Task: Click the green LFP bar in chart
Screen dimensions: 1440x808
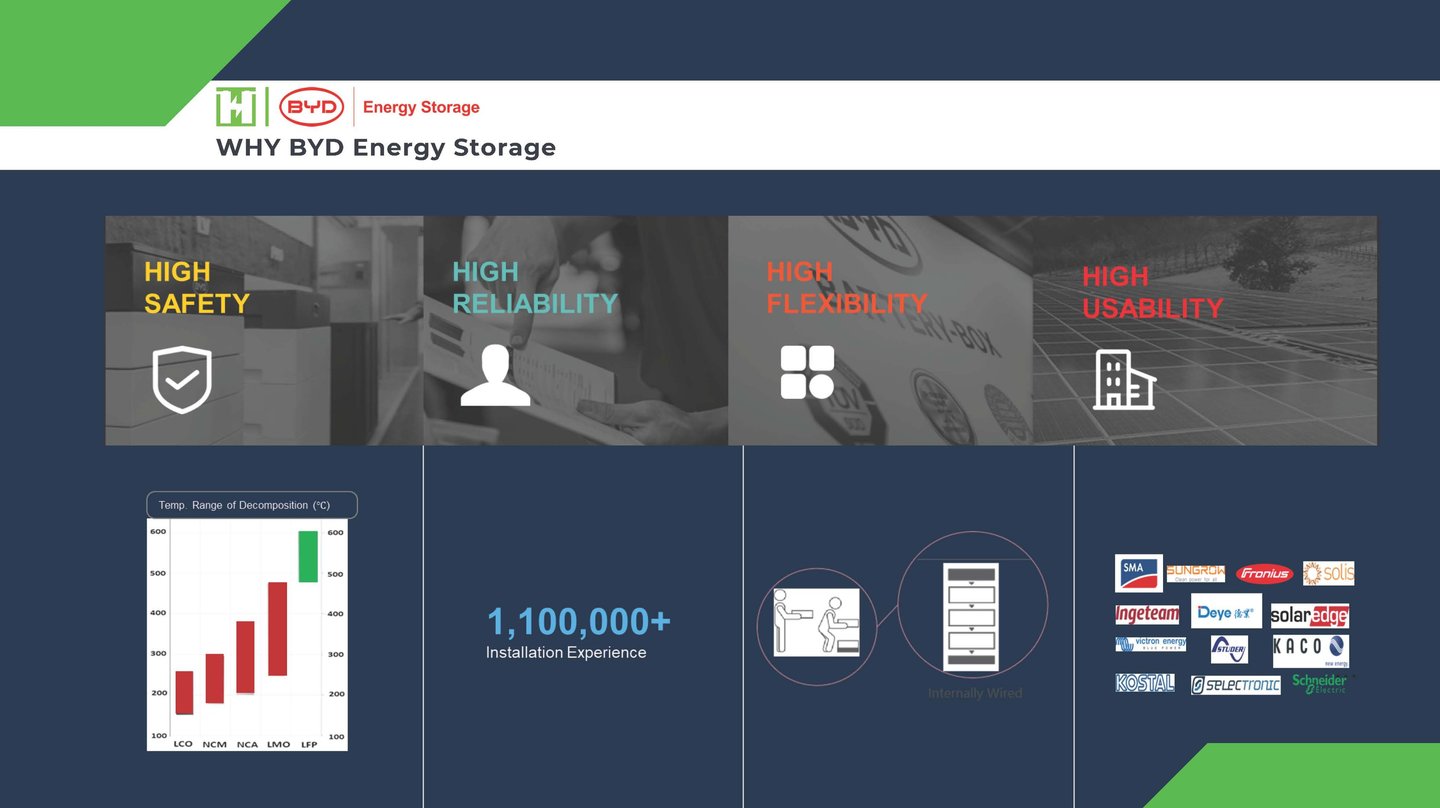Action: [308, 557]
